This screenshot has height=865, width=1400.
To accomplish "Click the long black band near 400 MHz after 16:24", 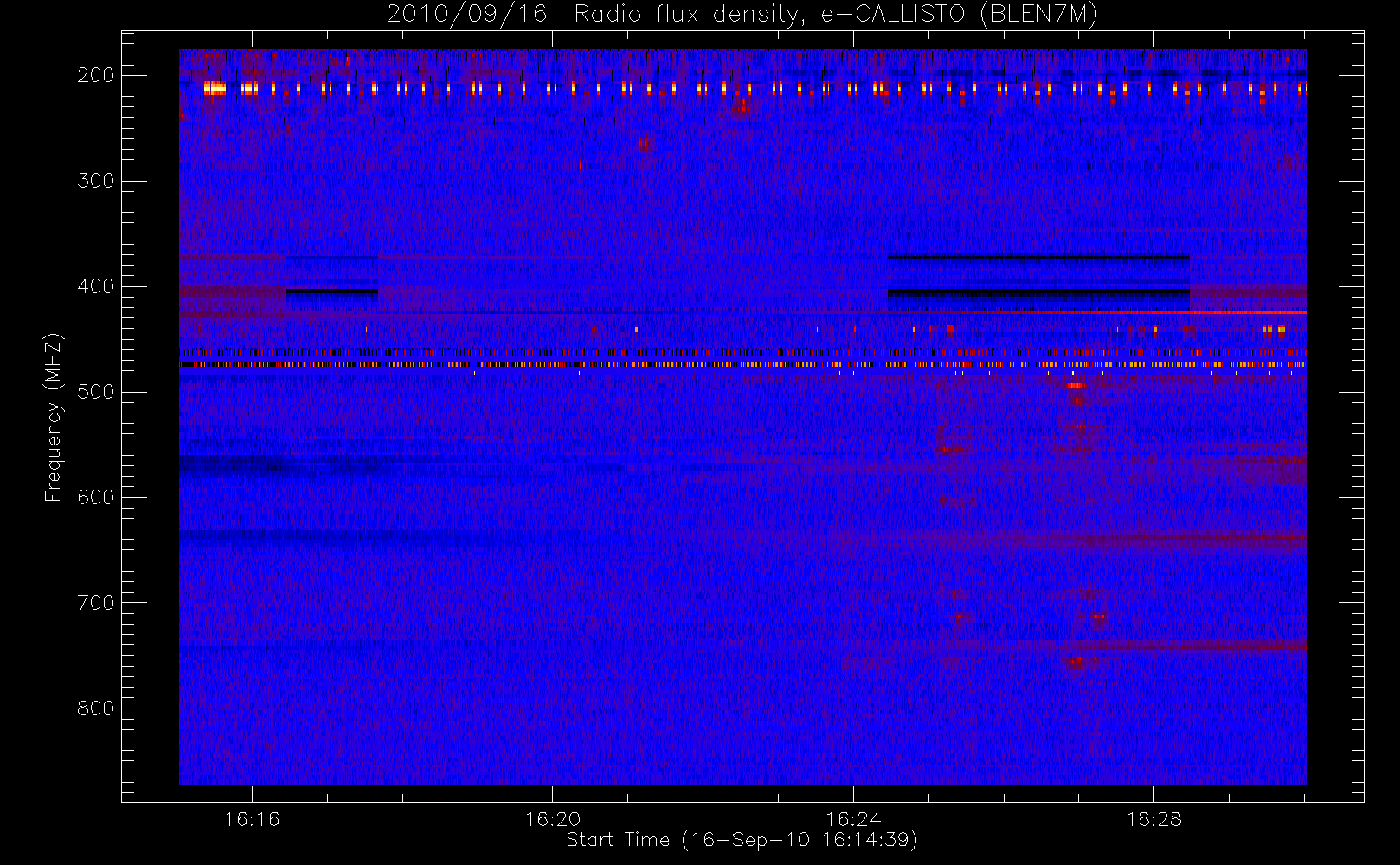I will tap(1038, 292).
